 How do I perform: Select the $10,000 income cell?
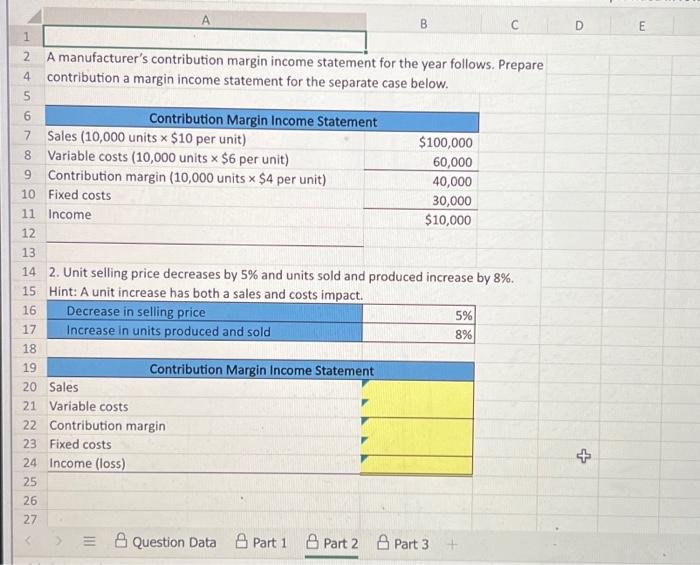tap(420, 220)
